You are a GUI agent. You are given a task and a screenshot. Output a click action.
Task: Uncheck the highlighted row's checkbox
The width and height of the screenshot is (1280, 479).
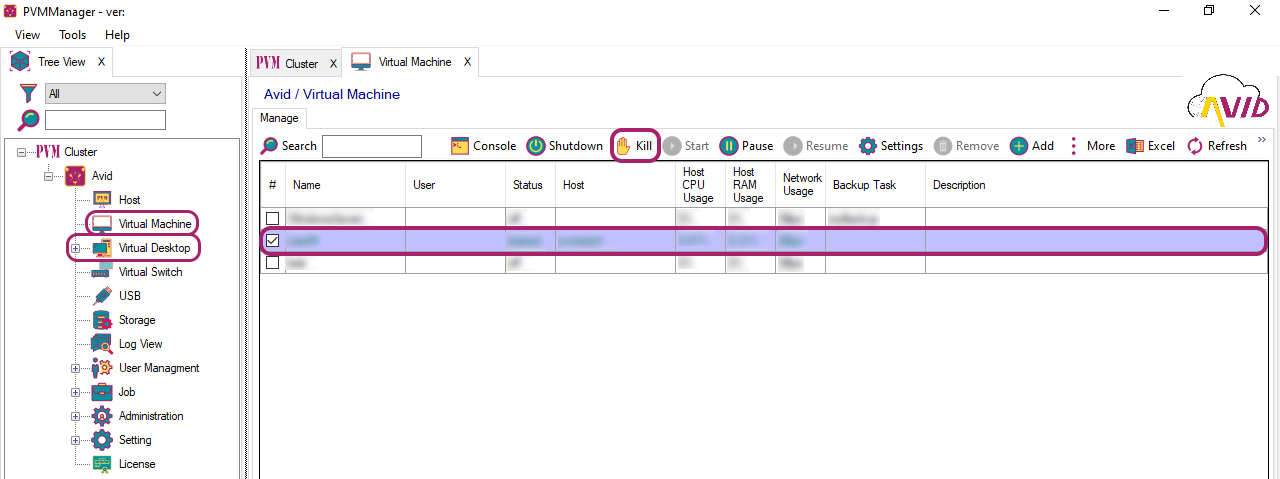(x=272, y=241)
